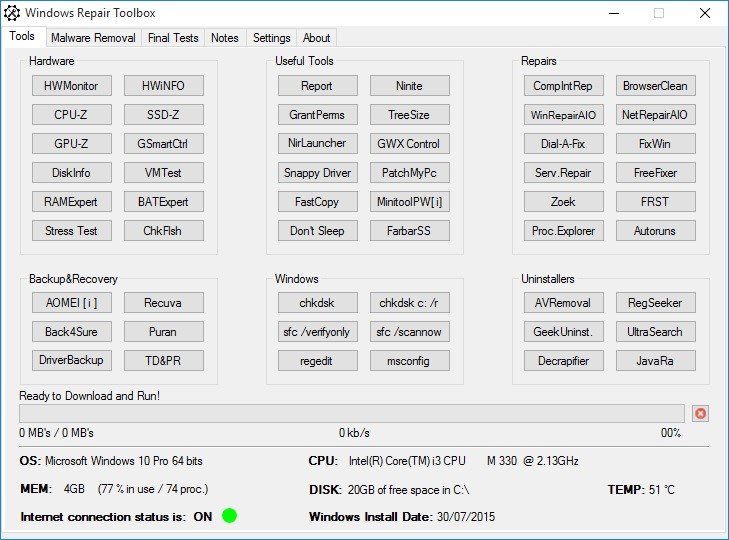Run the HWiNFO tool
The width and height of the screenshot is (729, 540).
(x=164, y=86)
